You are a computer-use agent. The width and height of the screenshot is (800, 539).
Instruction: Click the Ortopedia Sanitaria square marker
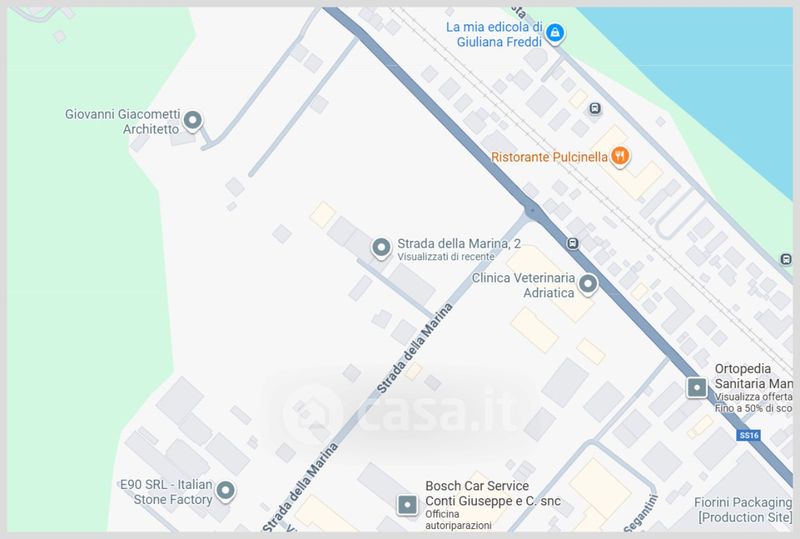(x=696, y=387)
